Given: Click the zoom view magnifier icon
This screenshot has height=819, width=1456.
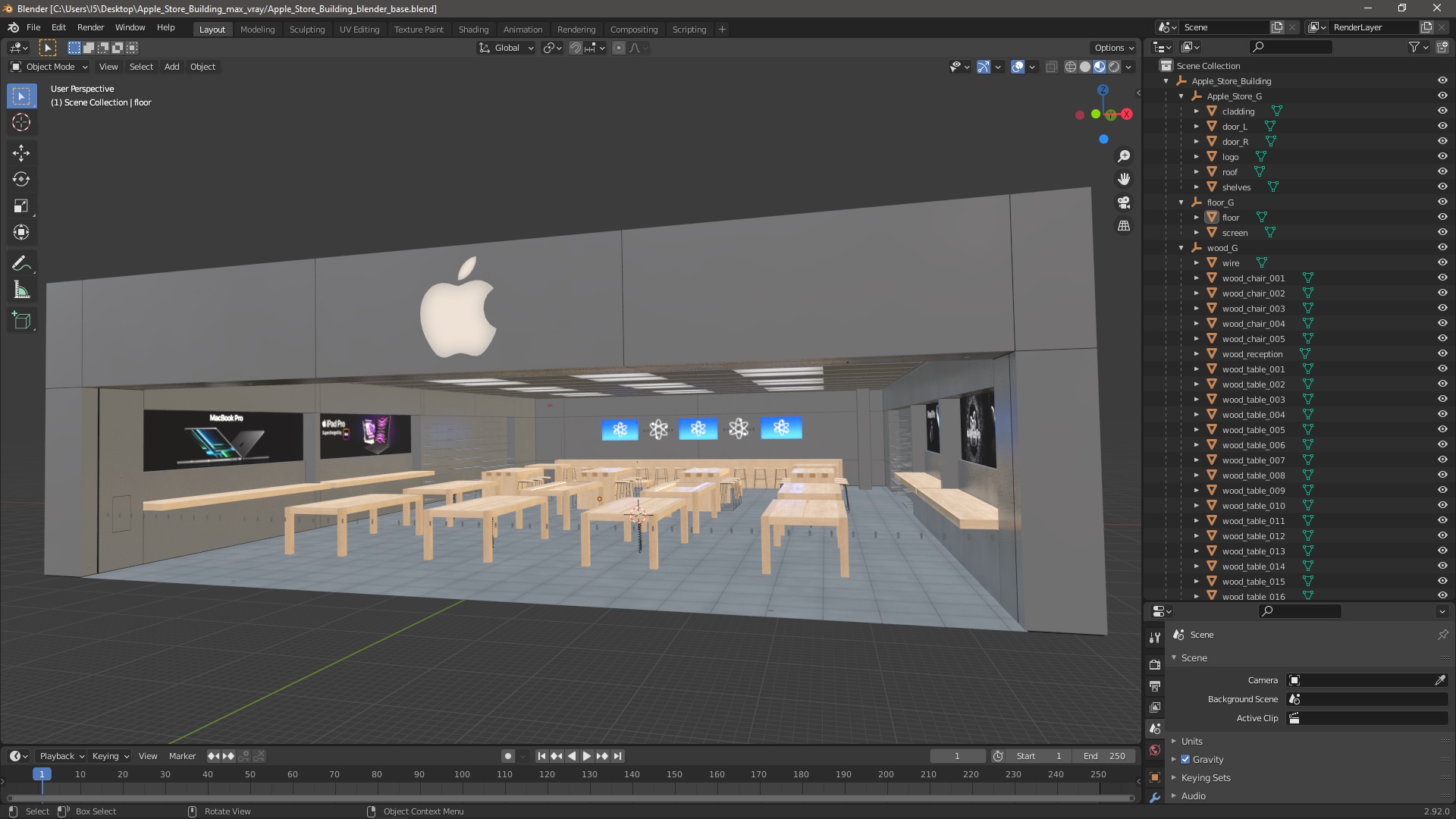Looking at the screenshot, I should point(1124,156).
